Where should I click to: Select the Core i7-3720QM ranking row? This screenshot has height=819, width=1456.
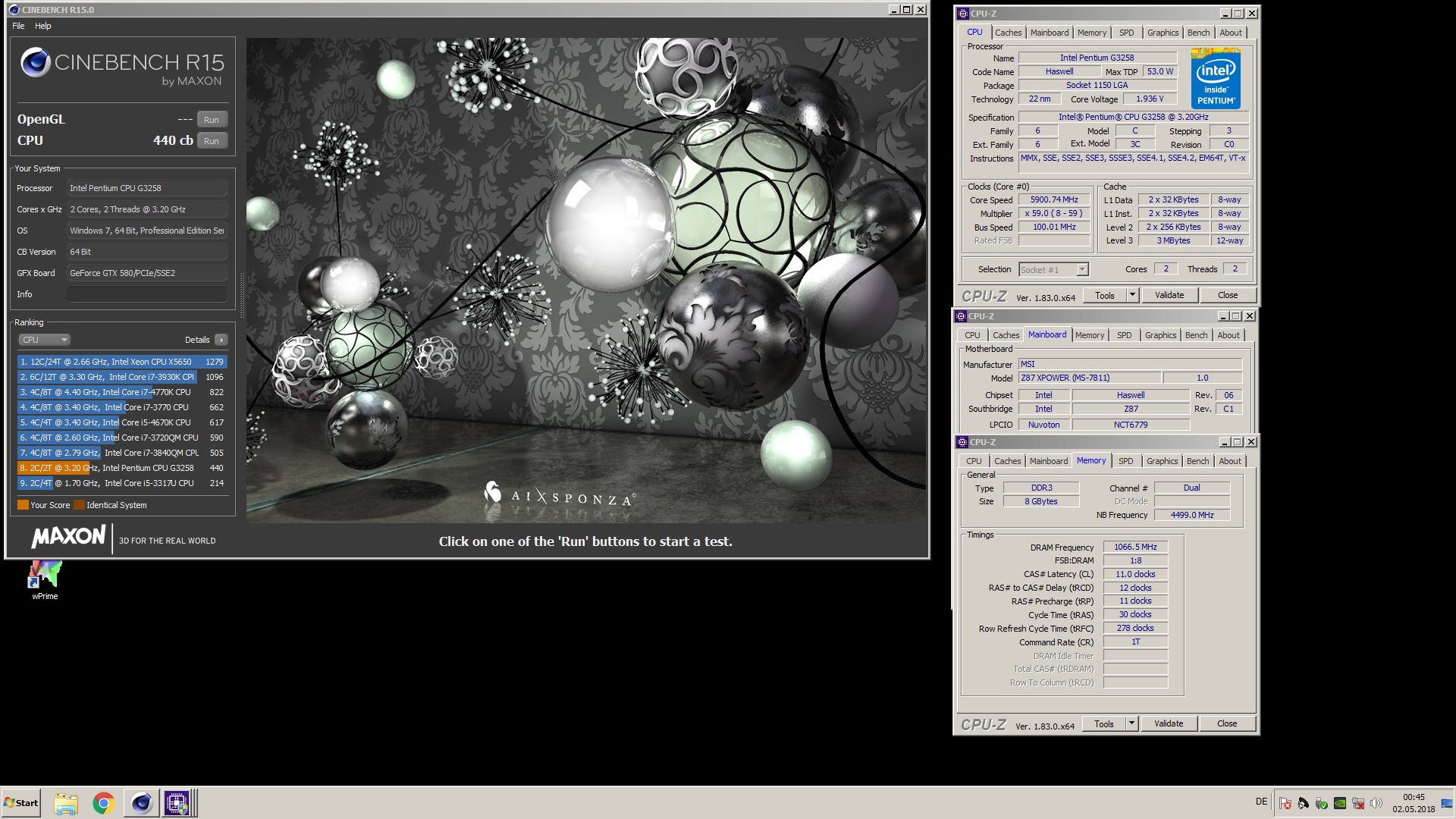click(122, 438)
